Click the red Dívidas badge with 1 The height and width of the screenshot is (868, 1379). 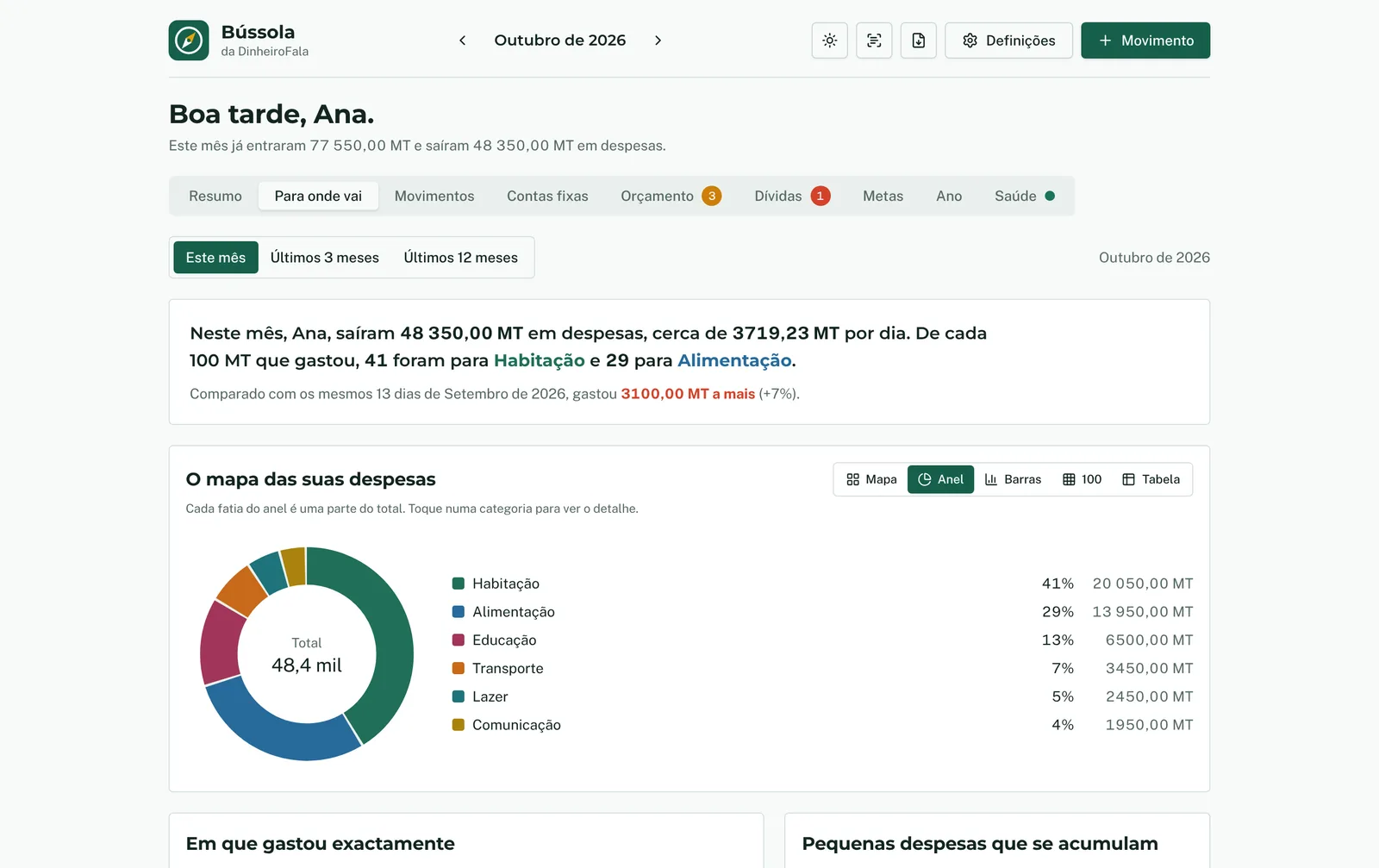[x=821, y=196]
